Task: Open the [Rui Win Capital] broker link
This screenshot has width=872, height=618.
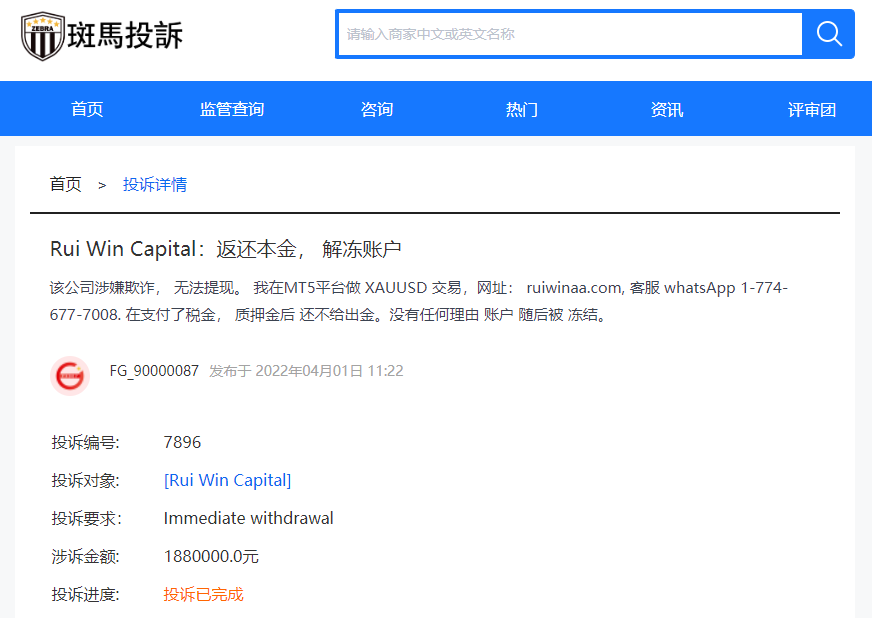Action: click(x=227, y=480)
